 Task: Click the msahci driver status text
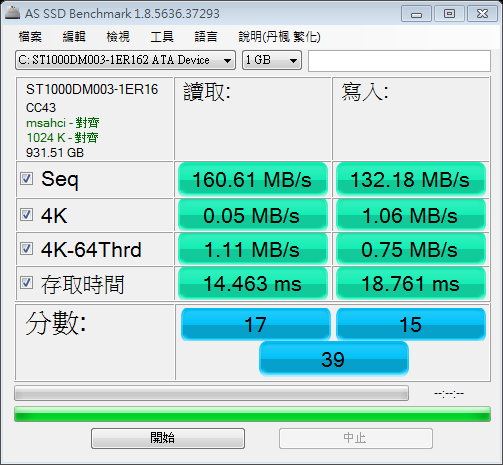[63, 123]
